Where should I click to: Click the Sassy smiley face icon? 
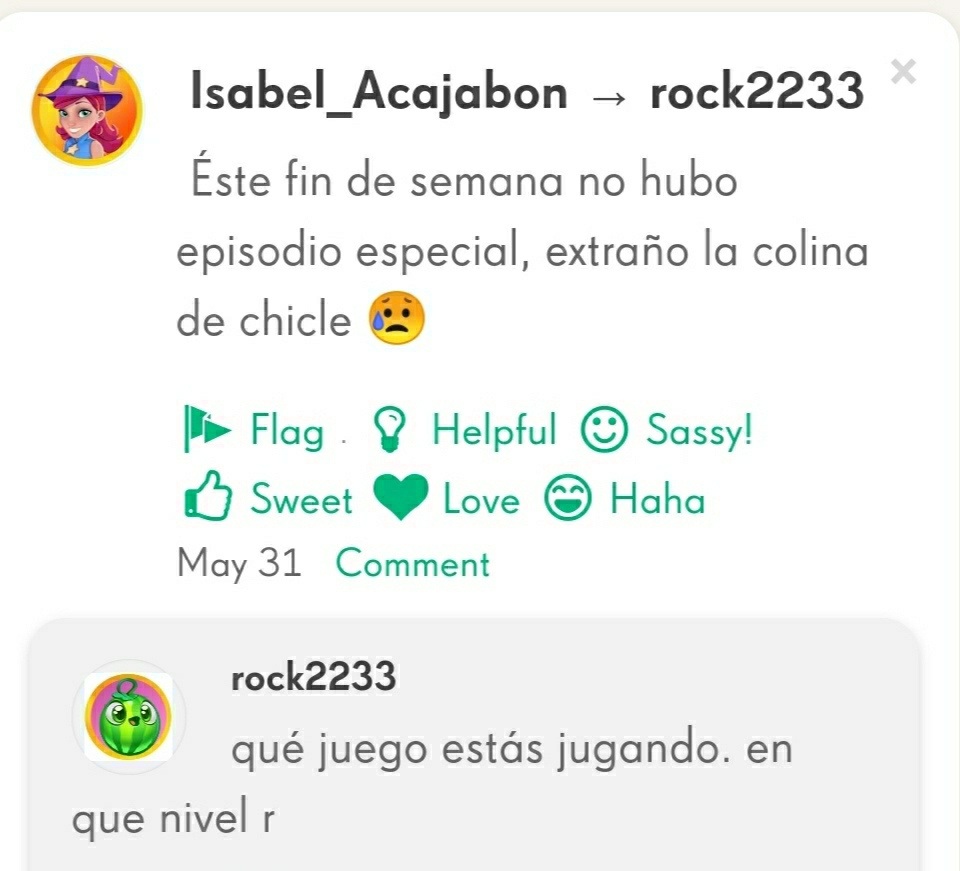pyautogui.click(x=604, y=429)
